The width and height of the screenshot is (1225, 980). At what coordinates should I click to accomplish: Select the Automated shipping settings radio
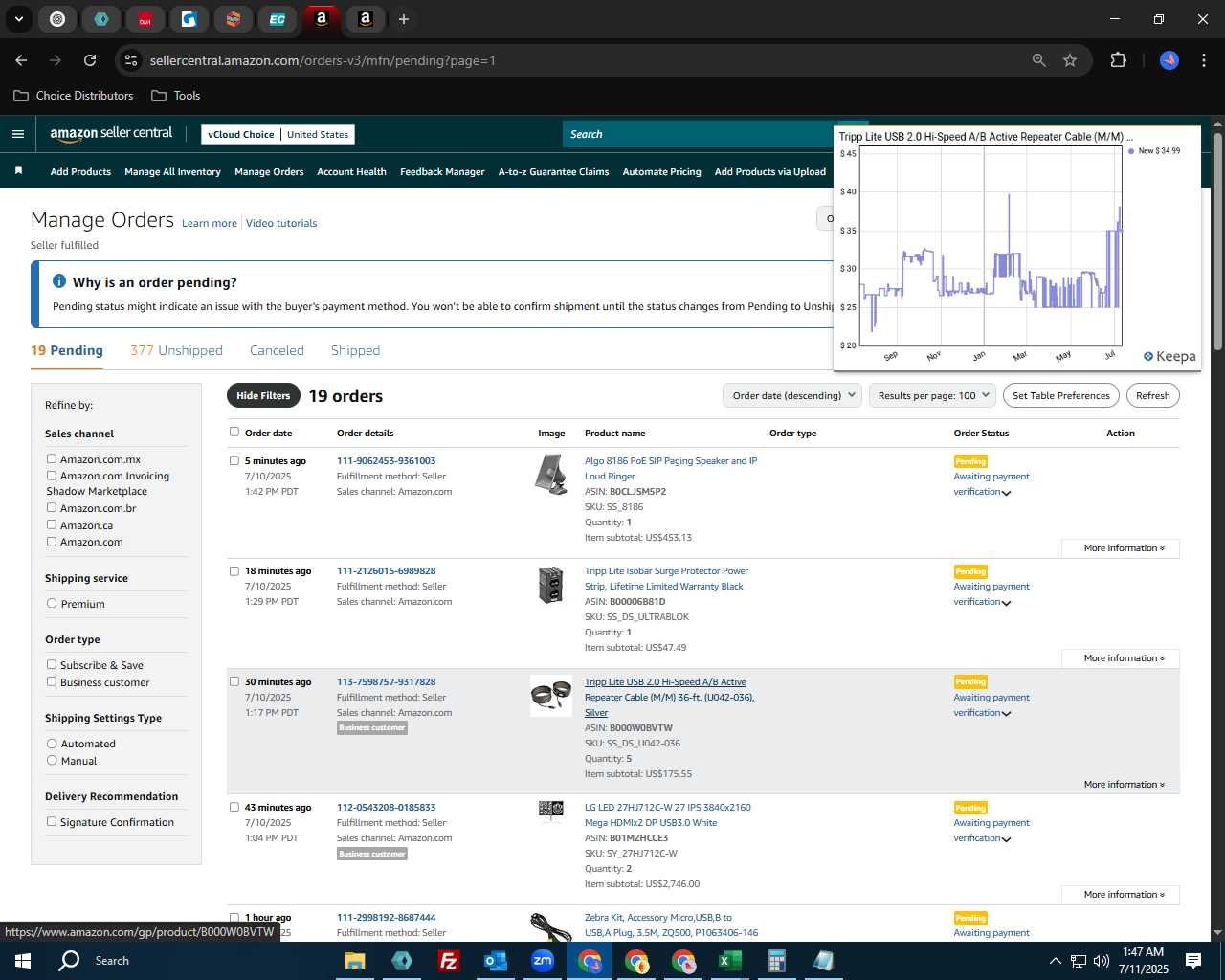point(52,743)
